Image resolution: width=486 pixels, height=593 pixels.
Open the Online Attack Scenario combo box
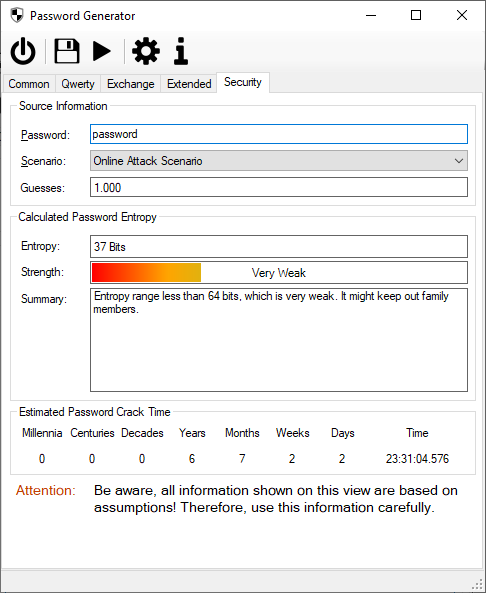click(279, 161)
